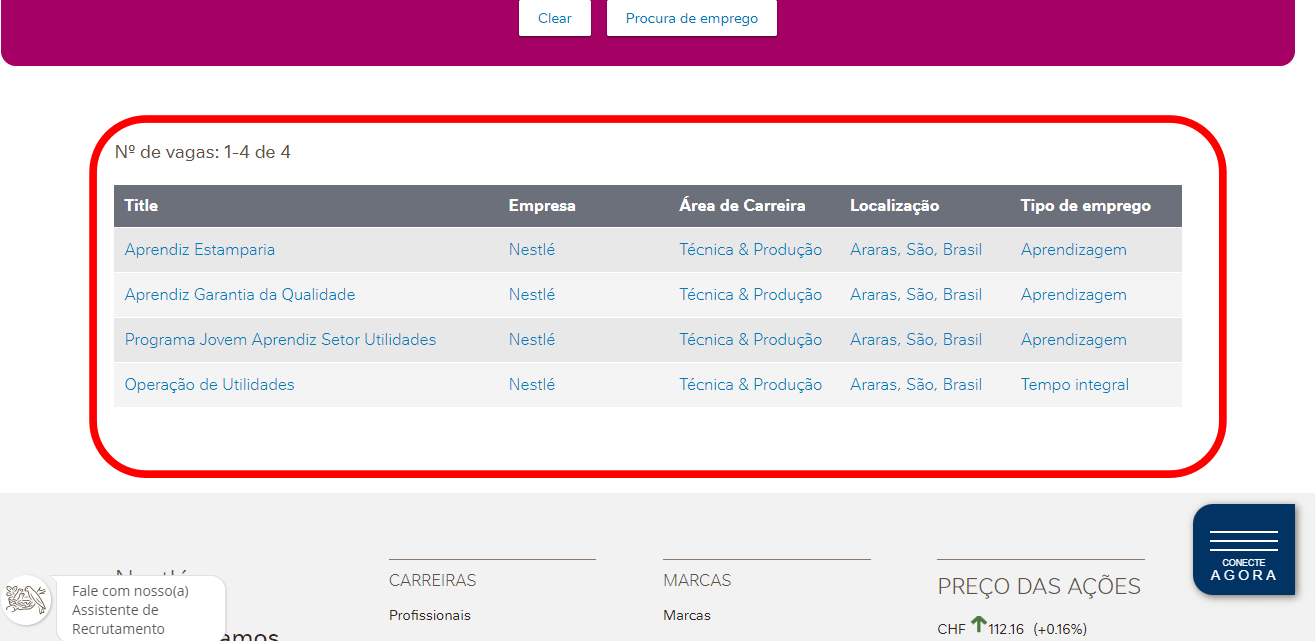Click the Tempo integral employment type link
Screen dimensions: 1315x641
tap(1074, 385)
